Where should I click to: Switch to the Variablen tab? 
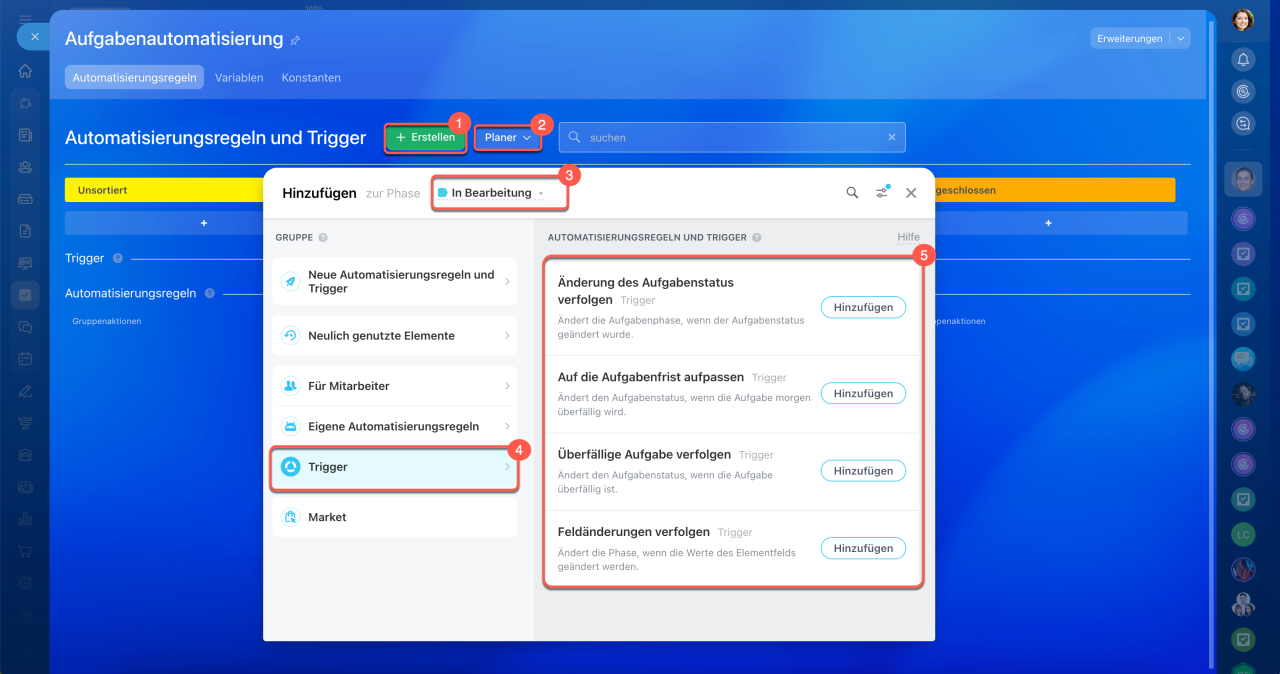click(239, 77)
